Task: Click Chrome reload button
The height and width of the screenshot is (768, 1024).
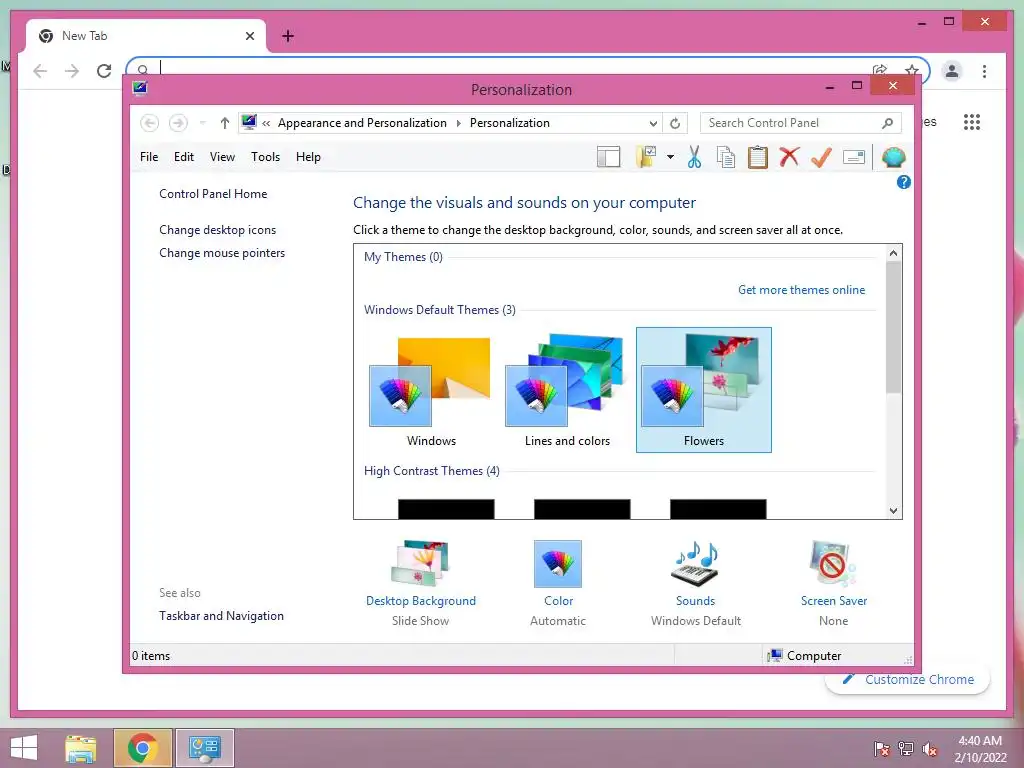Action: pos(104,71)
